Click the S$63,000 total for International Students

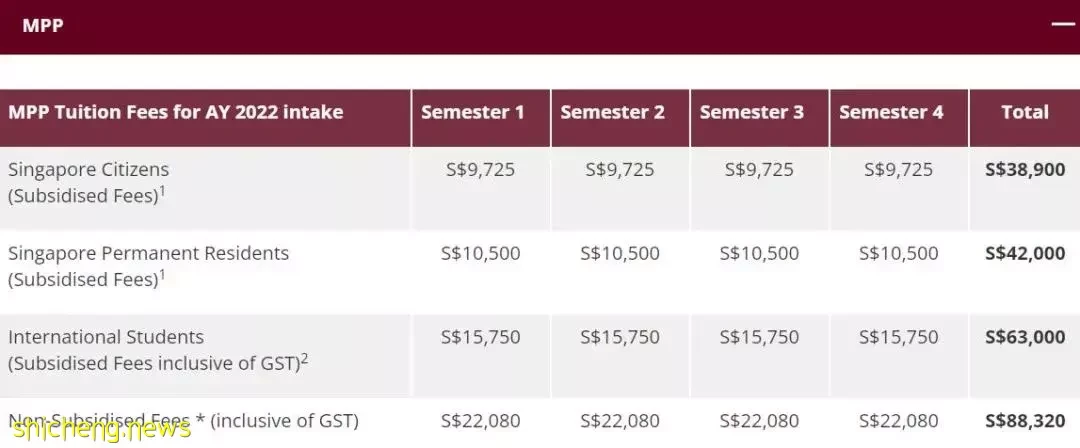[x=1025, y=337]
